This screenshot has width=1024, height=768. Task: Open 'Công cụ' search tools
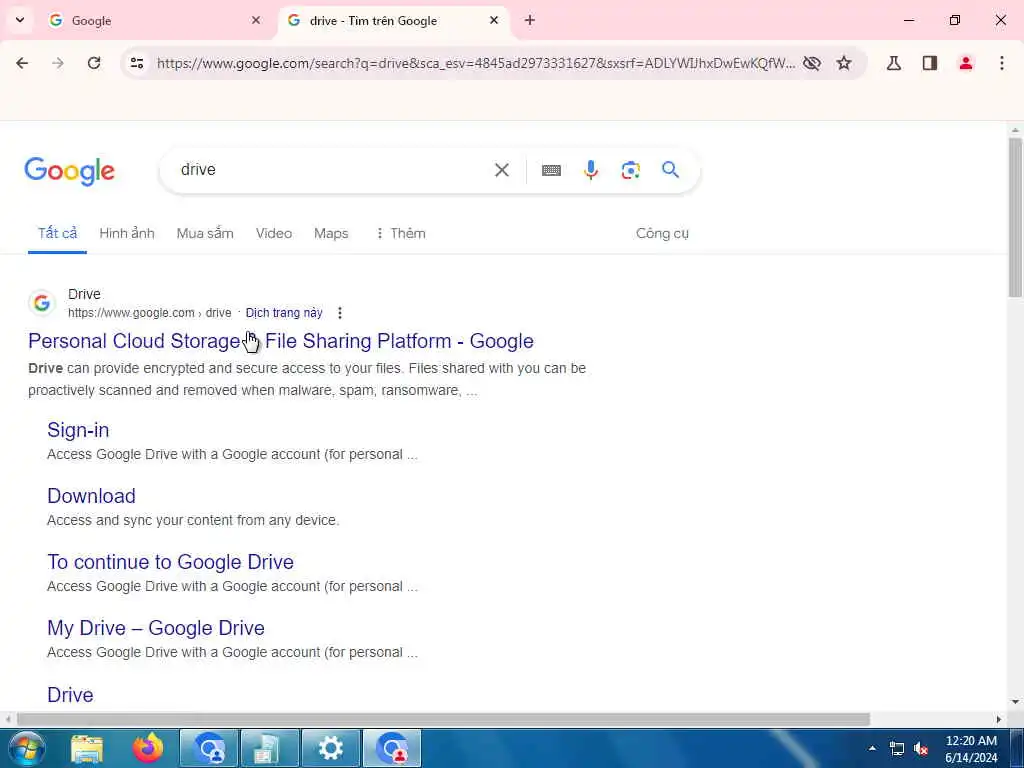662,233
